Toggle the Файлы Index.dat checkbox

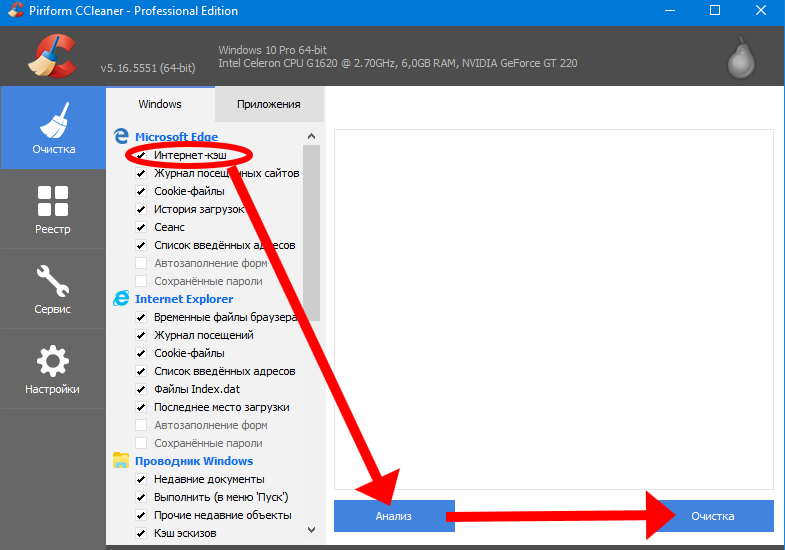click(x=141, y=390)
